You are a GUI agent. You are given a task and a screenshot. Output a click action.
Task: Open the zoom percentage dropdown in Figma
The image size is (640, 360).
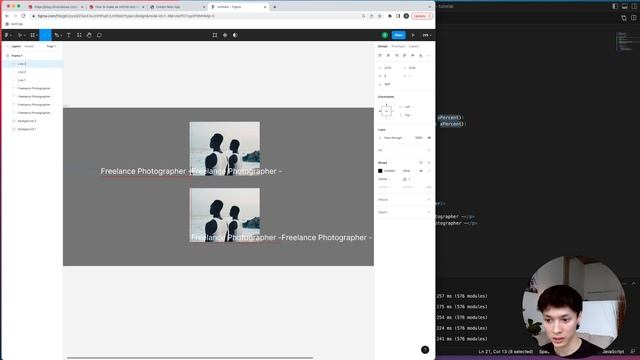pyautogui.click(x=427, y=35)
